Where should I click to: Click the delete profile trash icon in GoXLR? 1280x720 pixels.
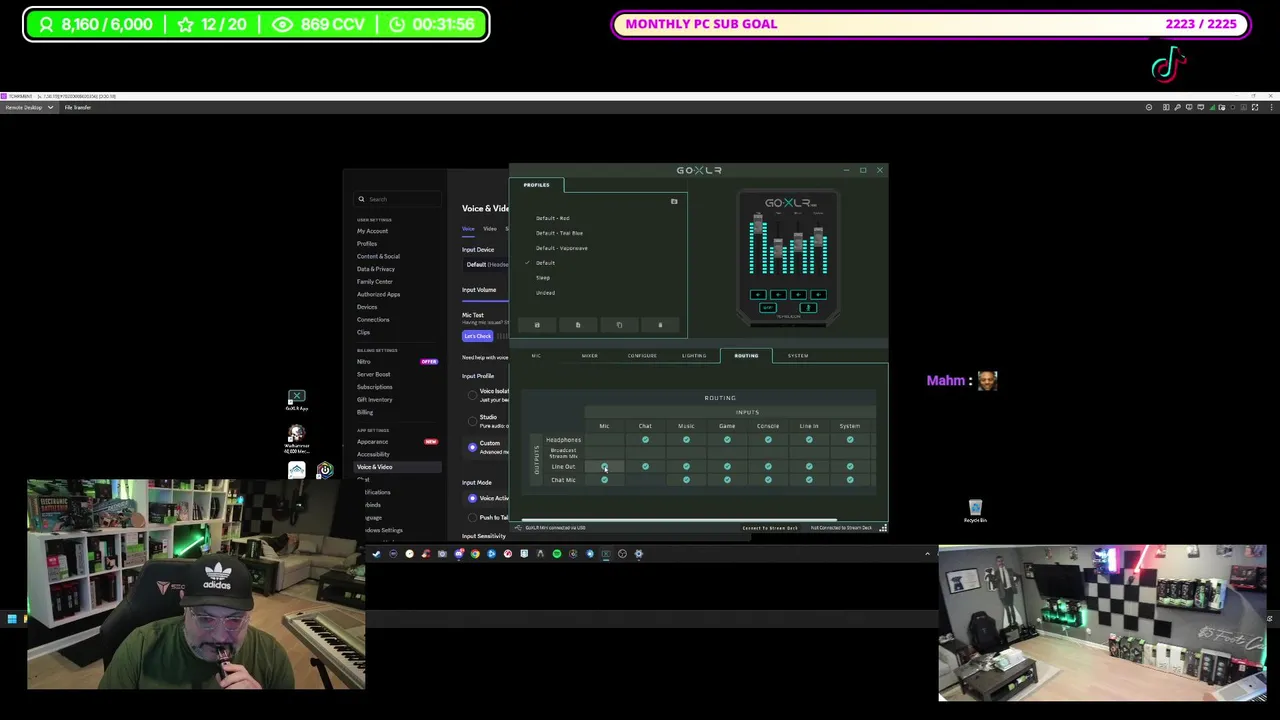point(660,325)
